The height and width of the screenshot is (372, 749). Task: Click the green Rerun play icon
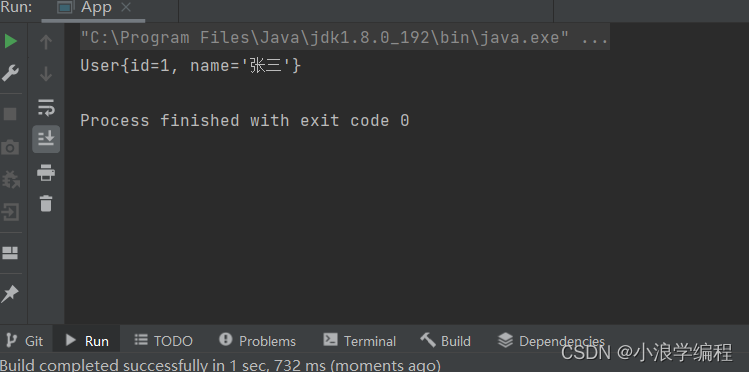click(x=11, y=42)
